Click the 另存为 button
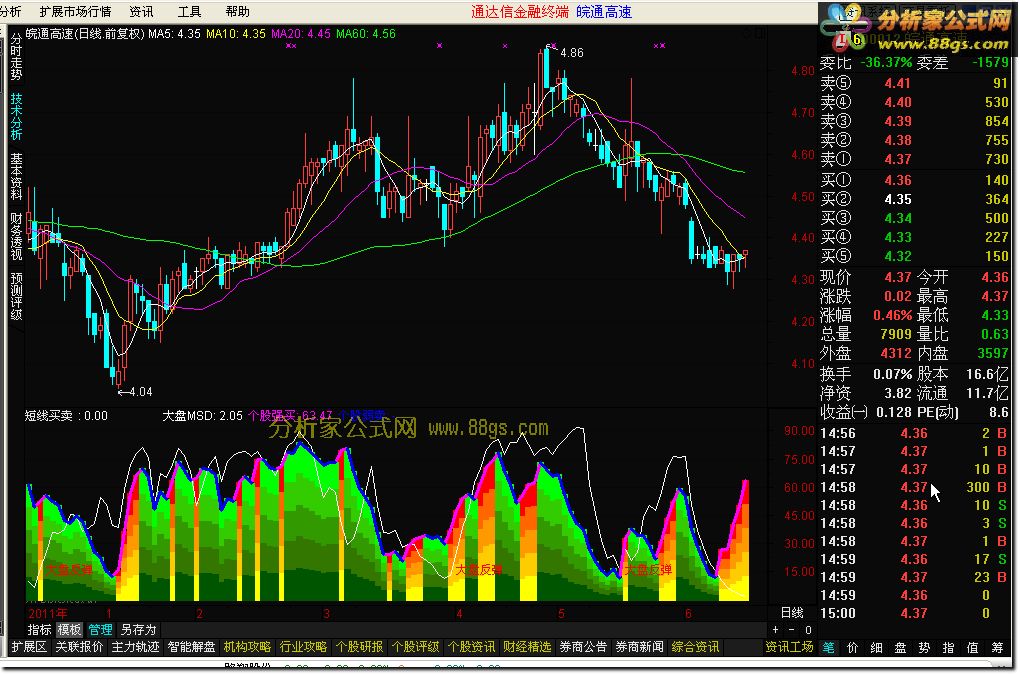 click(139, 630)
